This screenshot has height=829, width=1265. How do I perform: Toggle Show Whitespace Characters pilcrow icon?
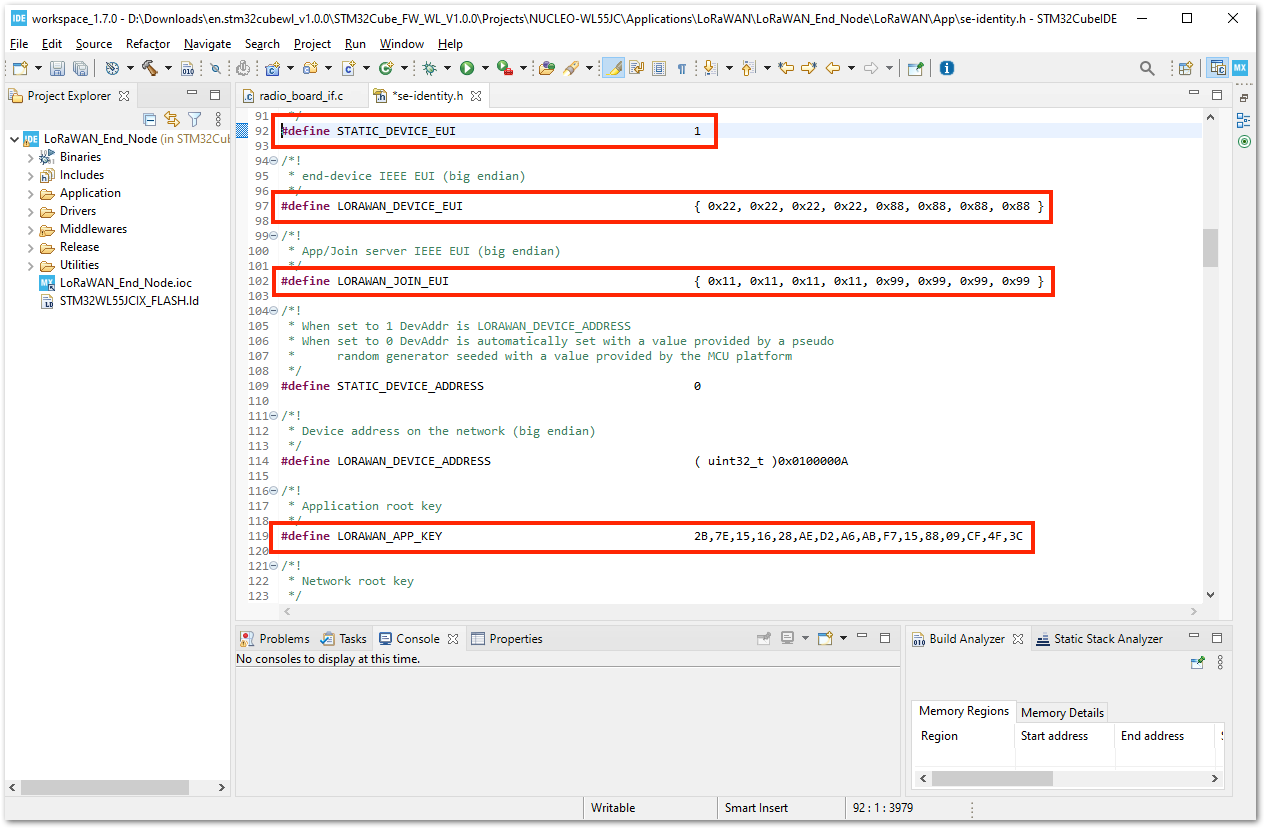pyautogui.click(x=682, y=68)
